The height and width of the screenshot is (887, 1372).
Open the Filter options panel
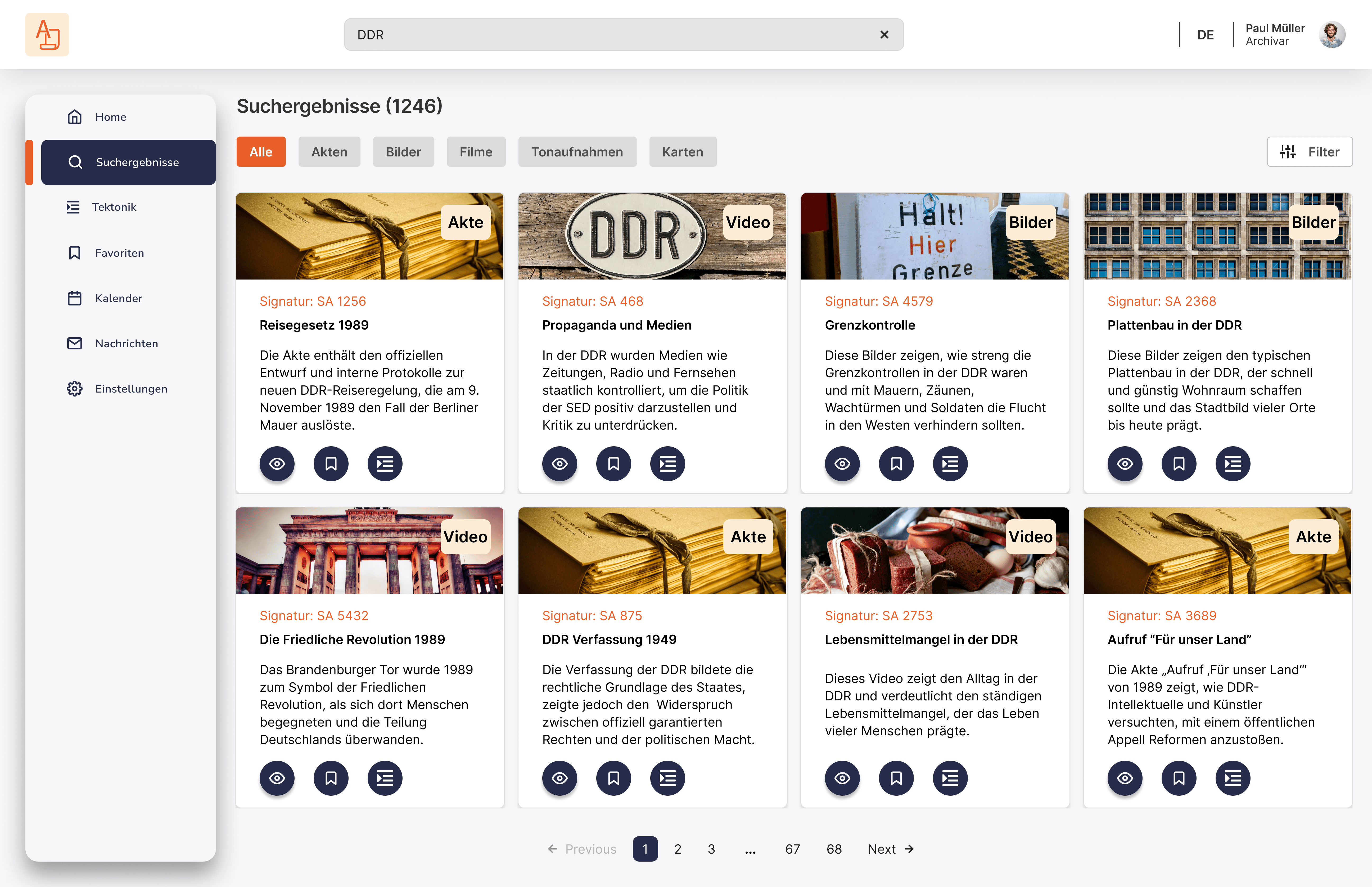(1309, 151)
